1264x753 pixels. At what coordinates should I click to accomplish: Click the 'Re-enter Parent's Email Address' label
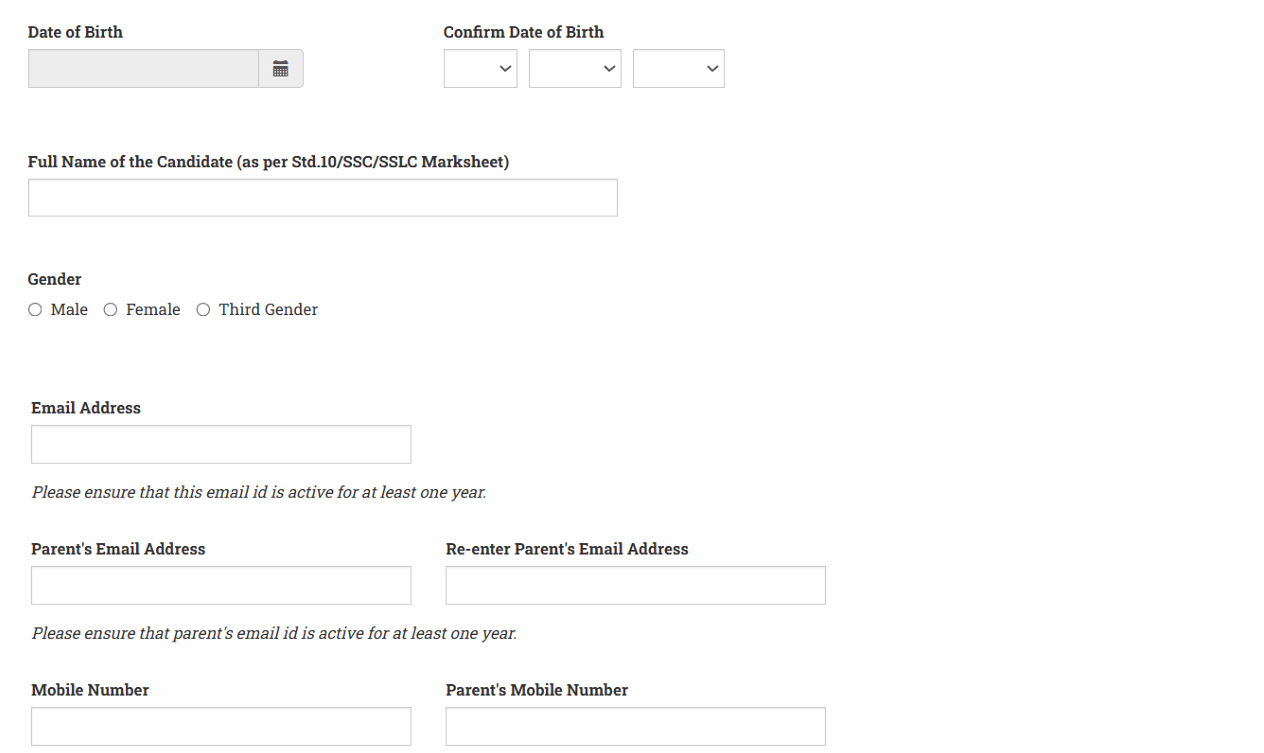(567, 549)
